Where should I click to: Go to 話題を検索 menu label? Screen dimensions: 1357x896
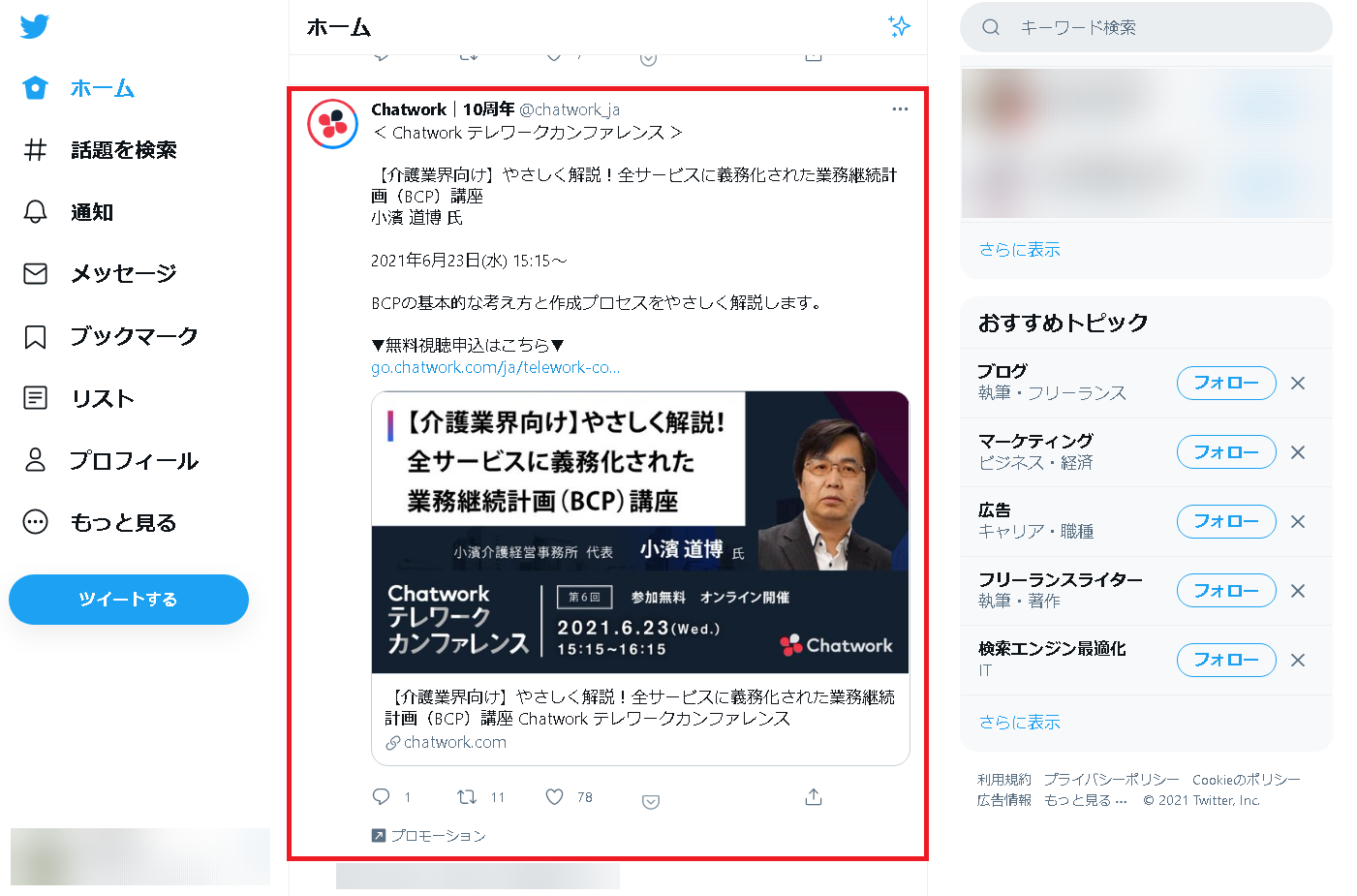tap(124, 150)
